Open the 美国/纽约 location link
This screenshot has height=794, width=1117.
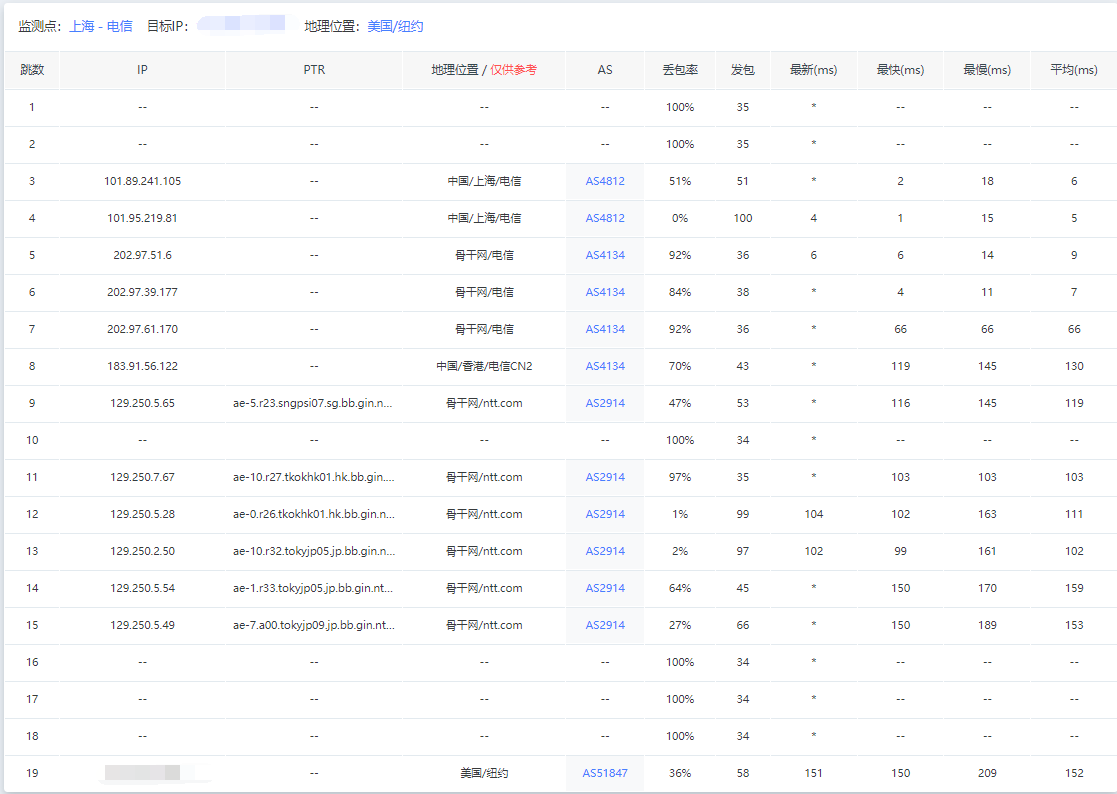coord(395,26)
